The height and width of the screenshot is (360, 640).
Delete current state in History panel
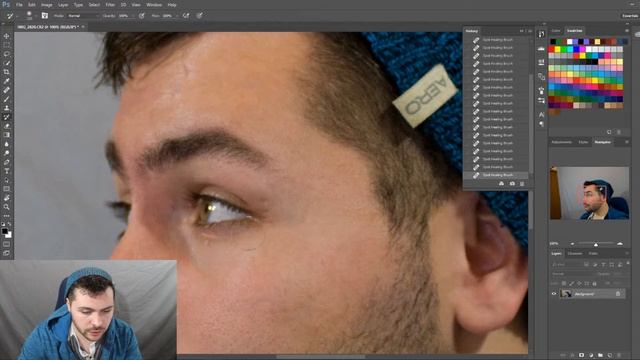tap(522, 184)
